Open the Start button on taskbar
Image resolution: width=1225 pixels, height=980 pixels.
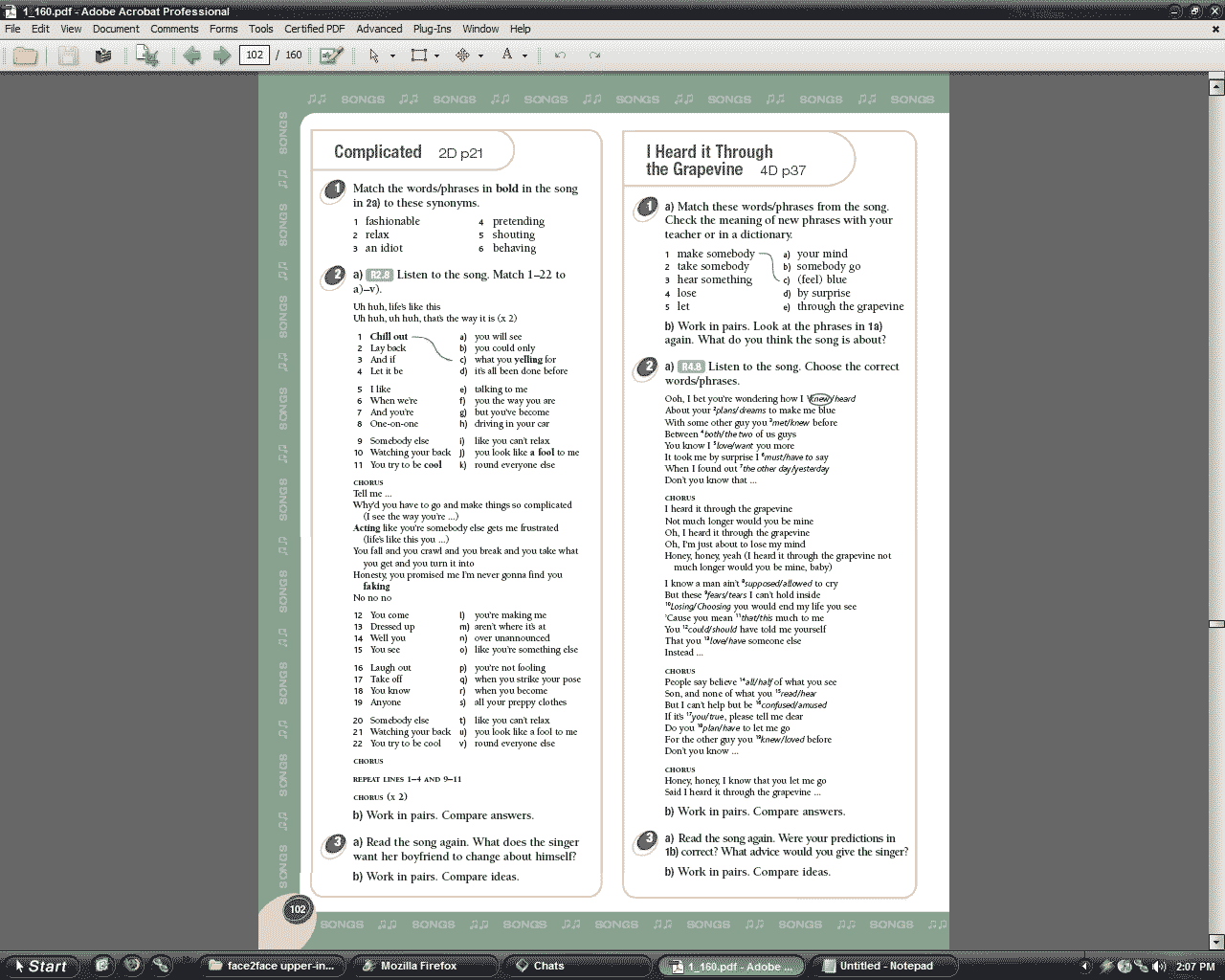(x=40, y=966)
